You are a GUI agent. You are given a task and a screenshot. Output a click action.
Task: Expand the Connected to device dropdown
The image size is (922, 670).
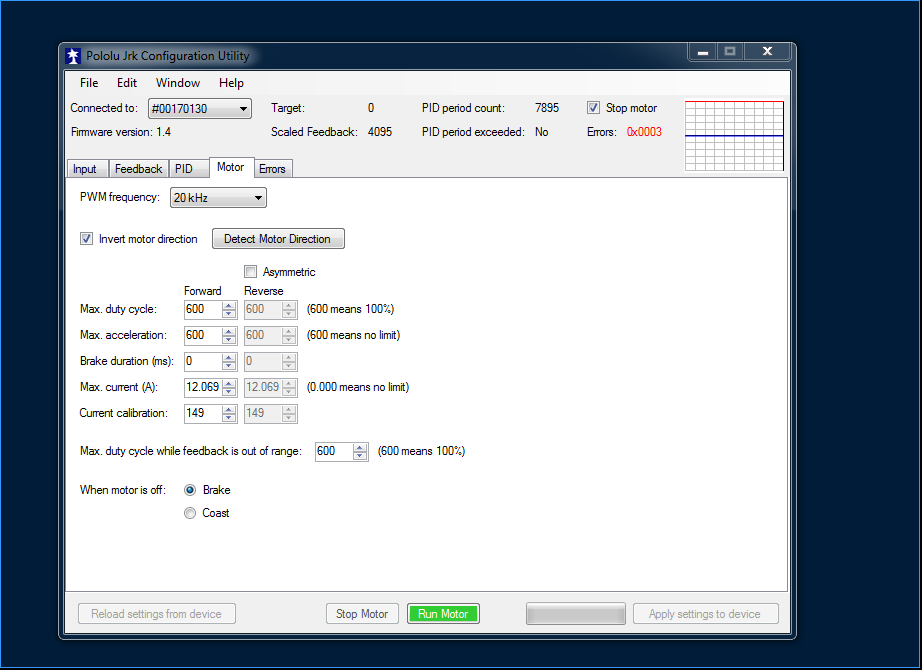point(242,108)
